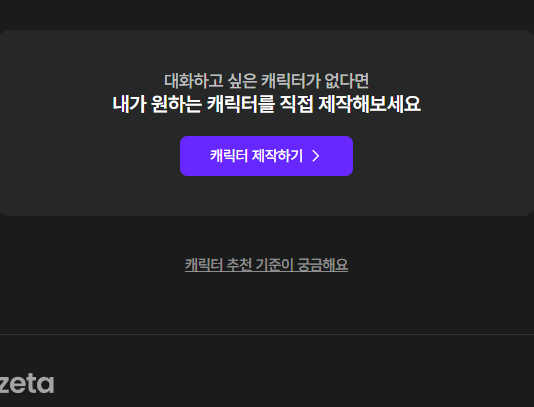
Task: Select the heading 내가 원하는 캐릭터를 직접 제작해보세요
Action: (x=266, y=104)
